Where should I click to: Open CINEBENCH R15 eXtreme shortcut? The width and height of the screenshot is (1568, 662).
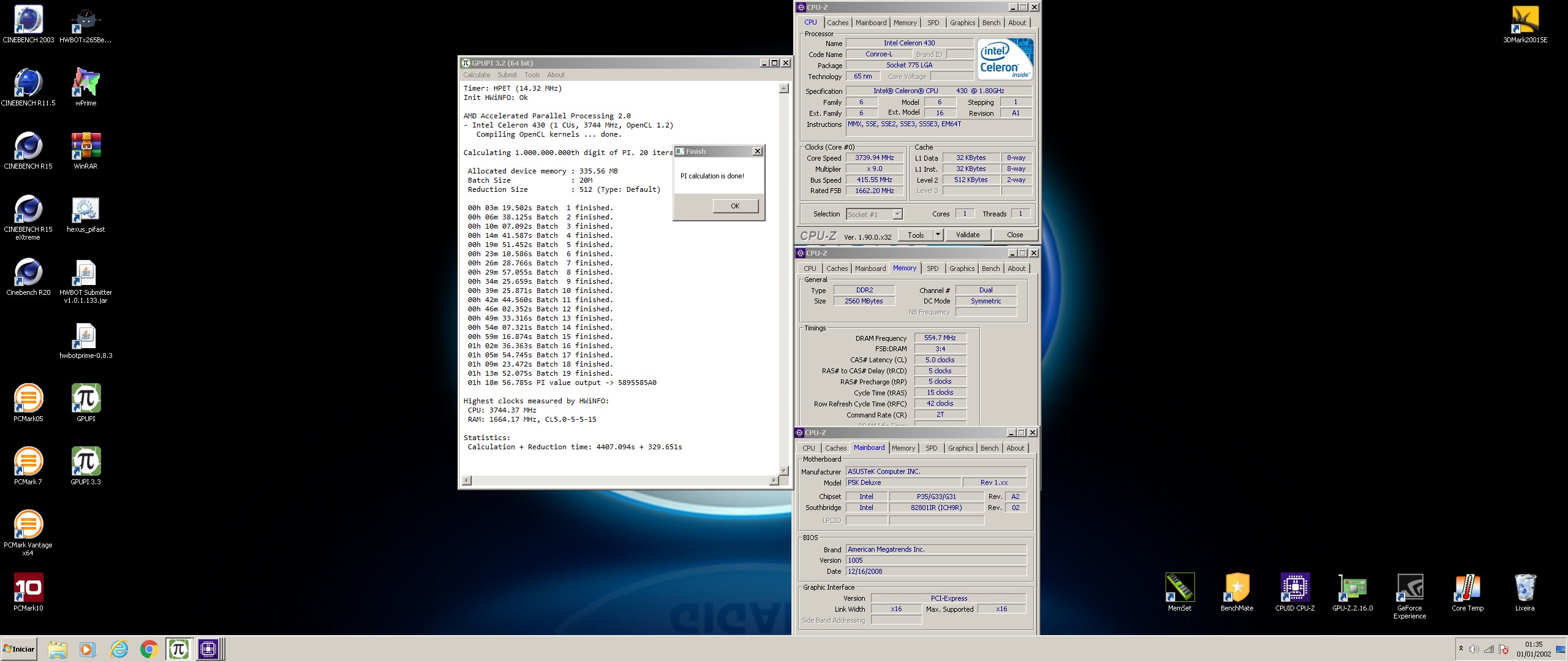coord(28,218)
